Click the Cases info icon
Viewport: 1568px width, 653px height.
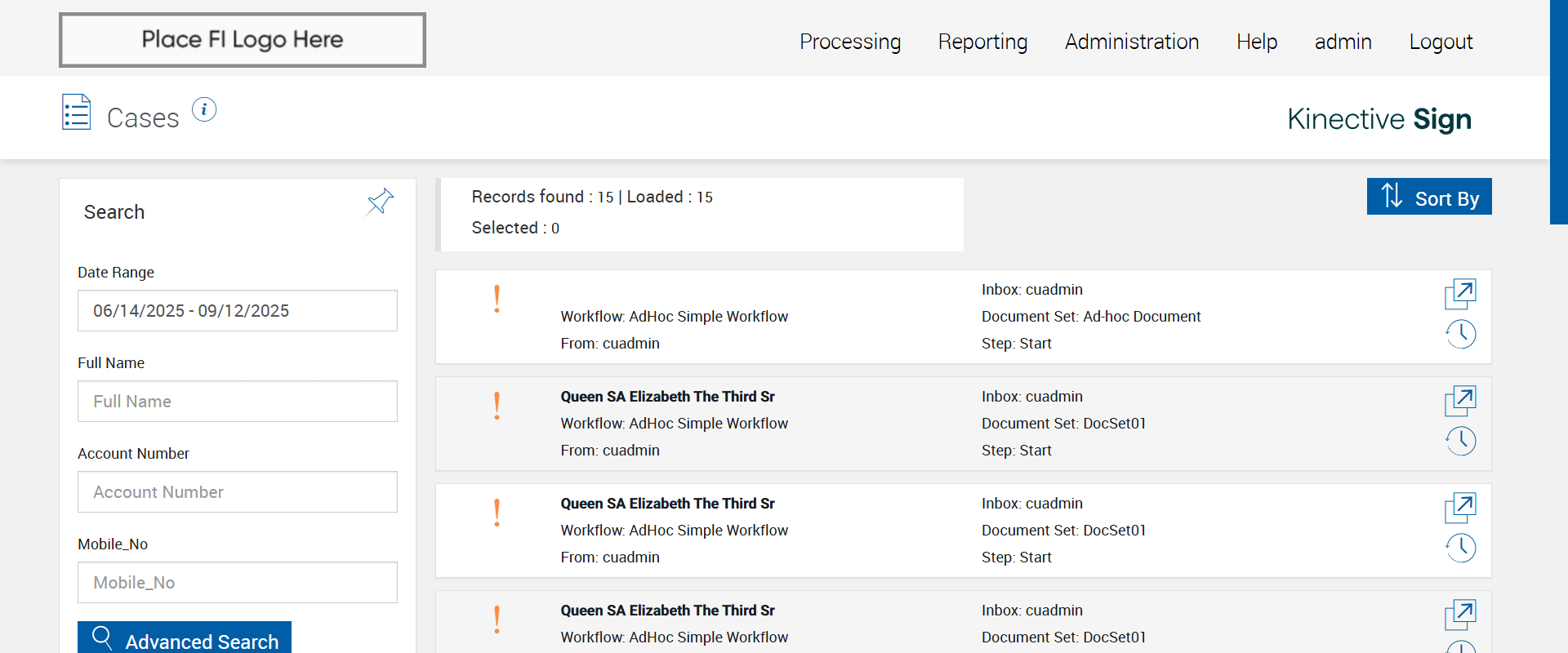tap(204, 109)
